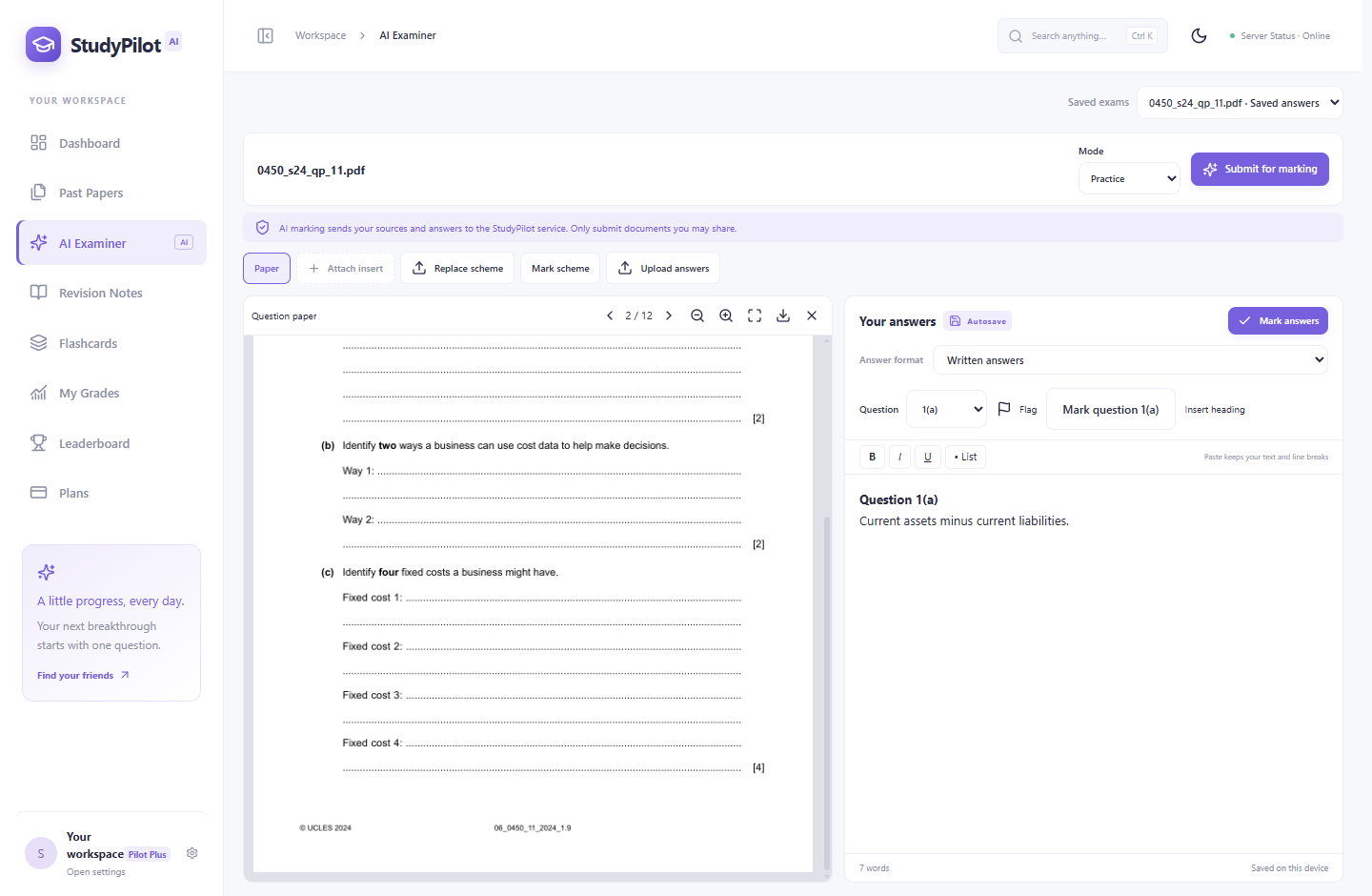Collapse the sidebar panel icon

266,36
